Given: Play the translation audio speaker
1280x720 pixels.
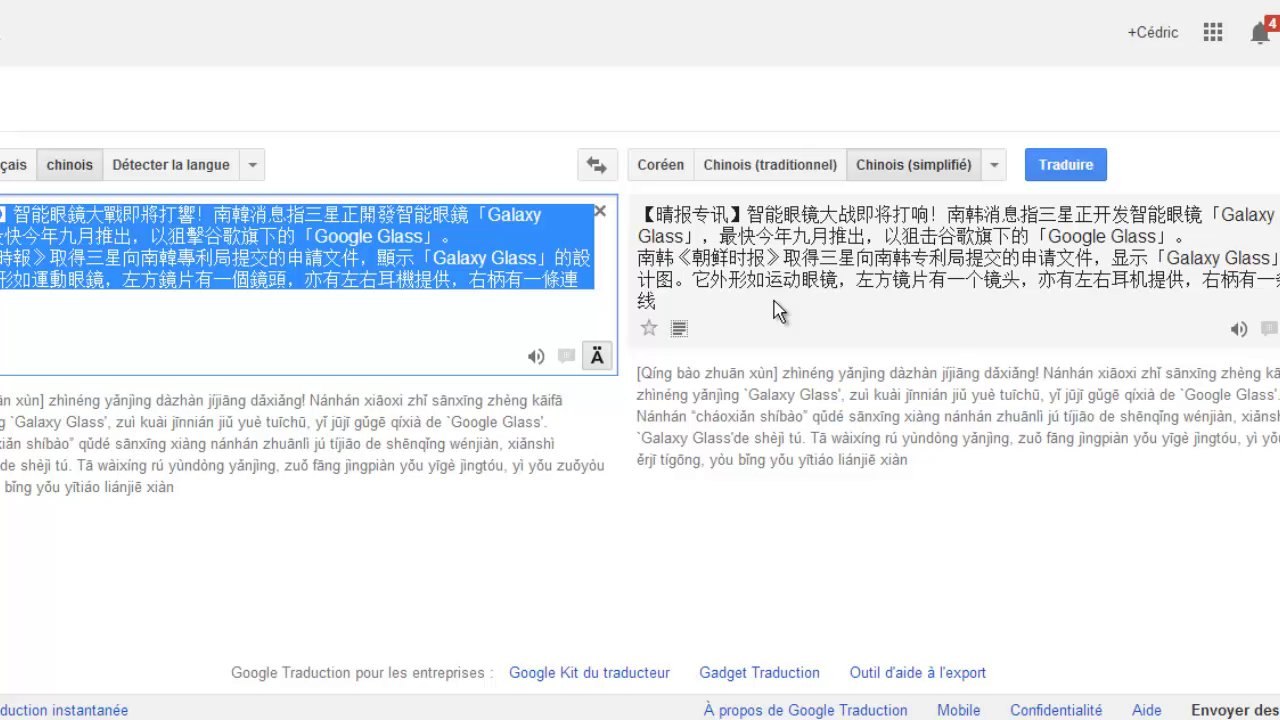Looking at the screenshot, I should (x=1238, y=329).
